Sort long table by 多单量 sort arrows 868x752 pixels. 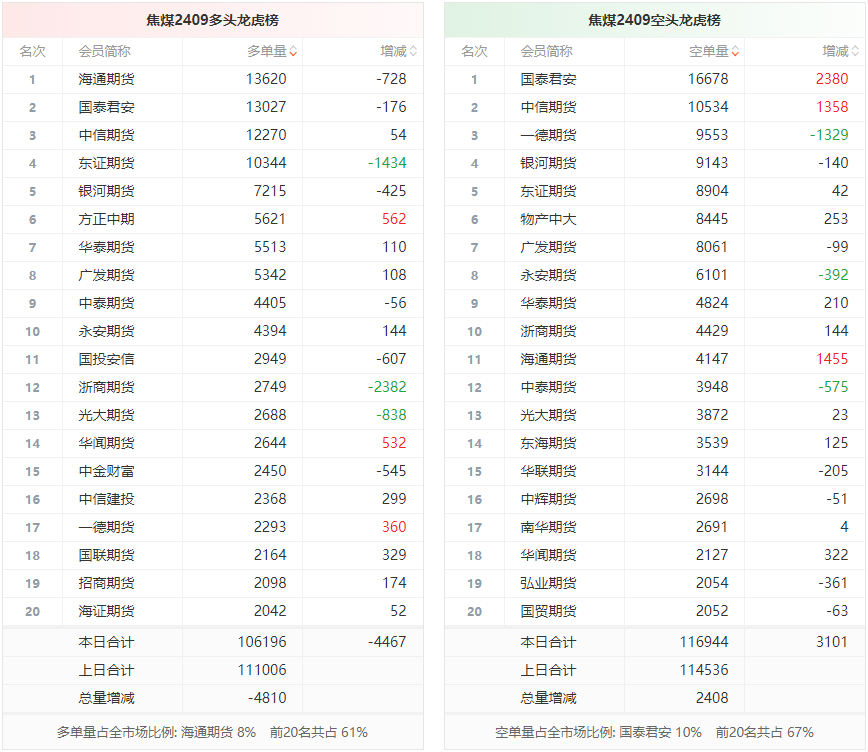tap(293, 51)
